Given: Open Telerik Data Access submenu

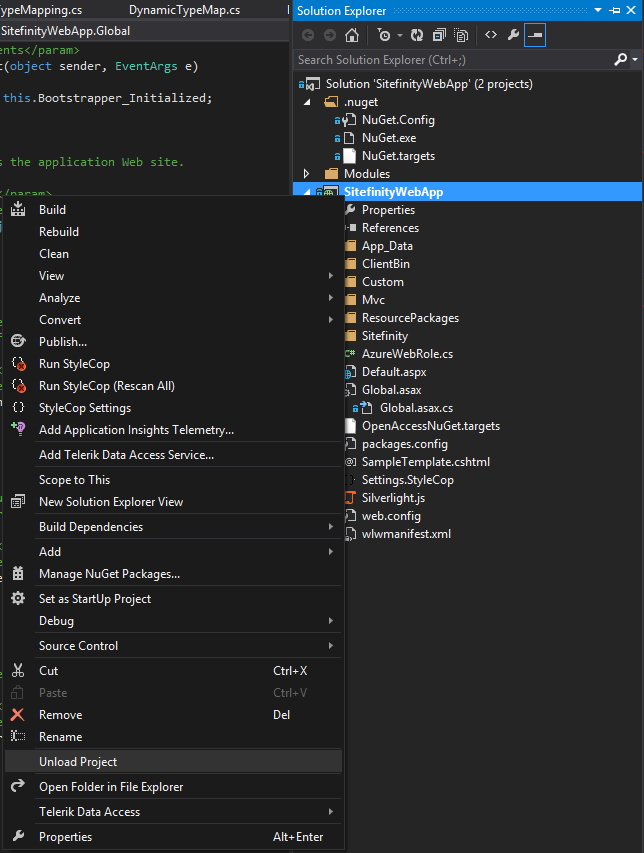Looking at the screenshot, I should pos(173,812).
